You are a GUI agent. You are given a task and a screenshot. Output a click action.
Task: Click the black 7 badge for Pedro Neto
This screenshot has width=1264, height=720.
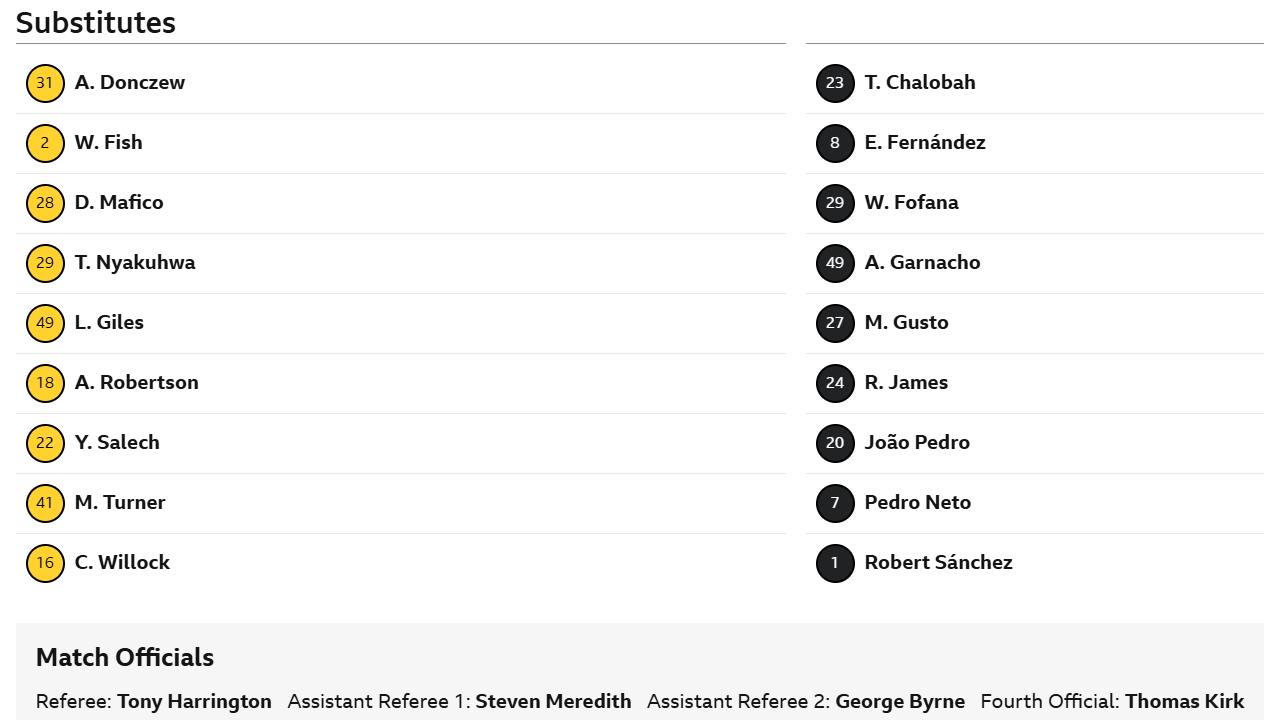point(835,503)
